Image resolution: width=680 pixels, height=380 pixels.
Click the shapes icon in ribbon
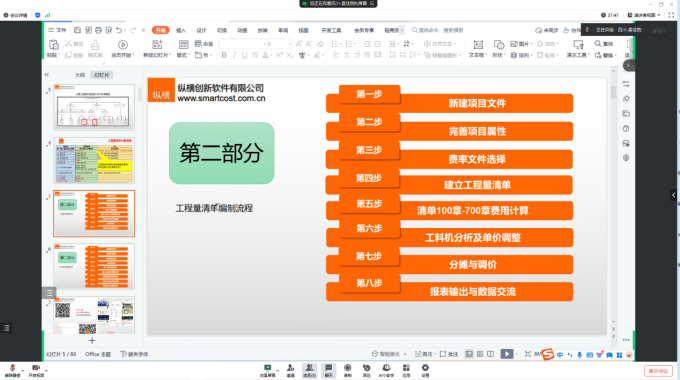pos(499,45)
